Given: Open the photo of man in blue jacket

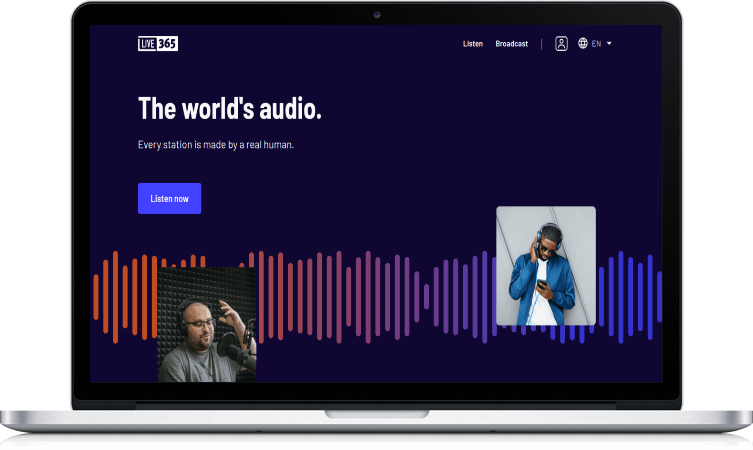Looking at the screenshot, I should click(x=545, y=265).
